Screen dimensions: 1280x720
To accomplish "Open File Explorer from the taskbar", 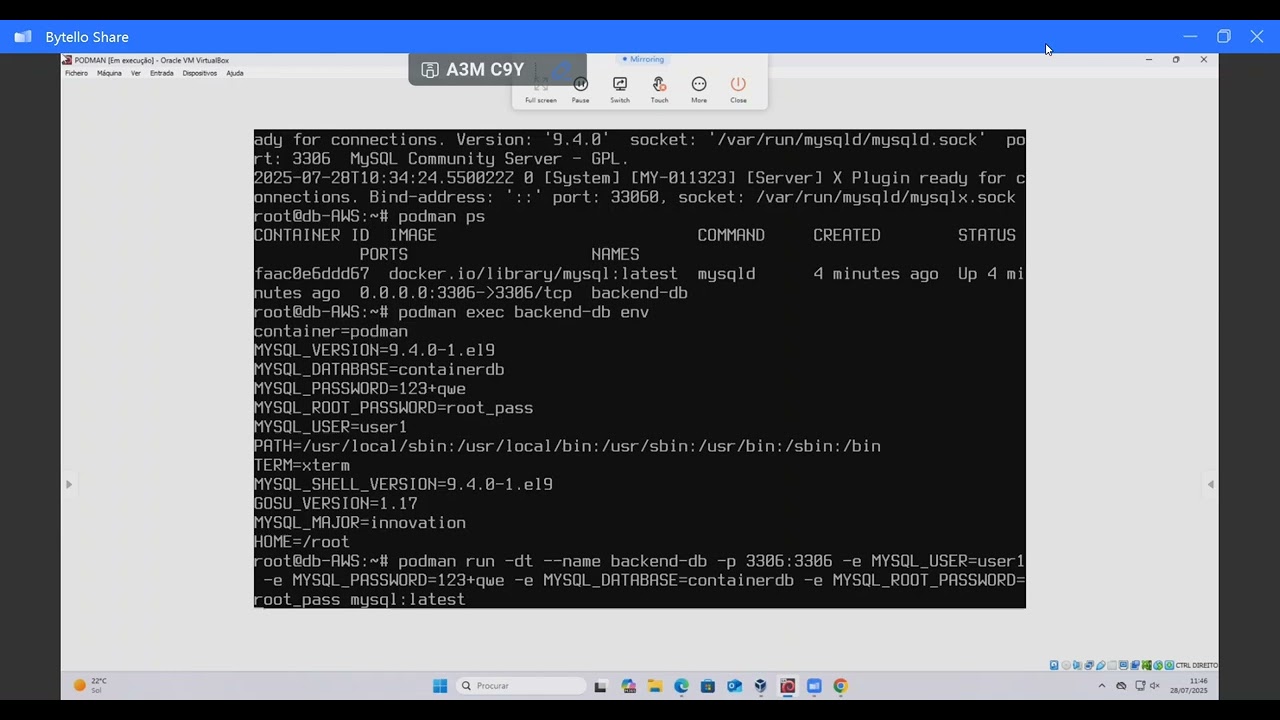I will click(x=655, y=686).
